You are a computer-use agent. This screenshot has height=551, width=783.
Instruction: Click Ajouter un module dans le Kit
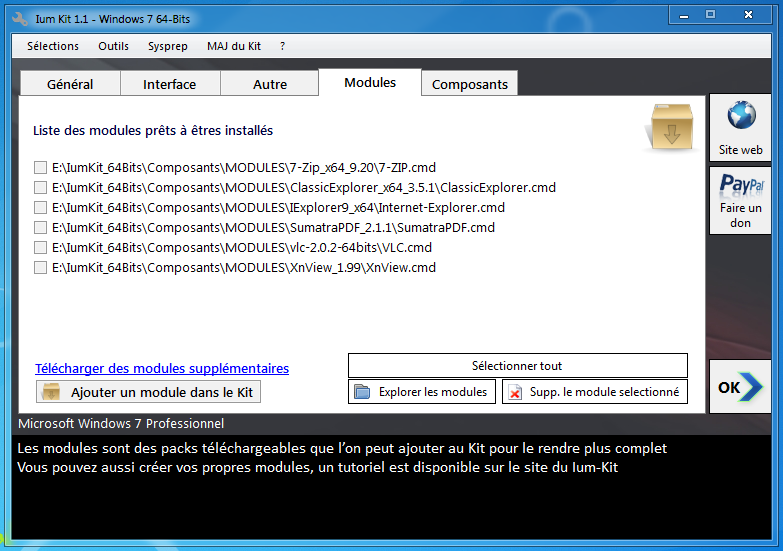(x=148, y=392)
